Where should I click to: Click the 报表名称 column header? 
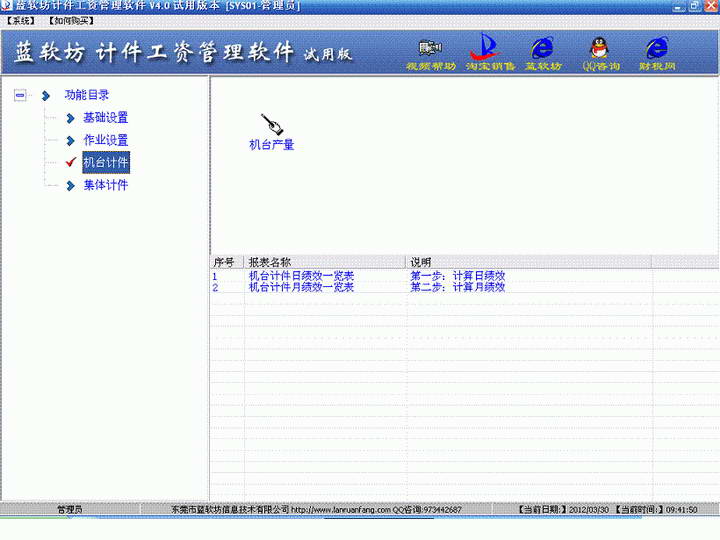(325, 262)
